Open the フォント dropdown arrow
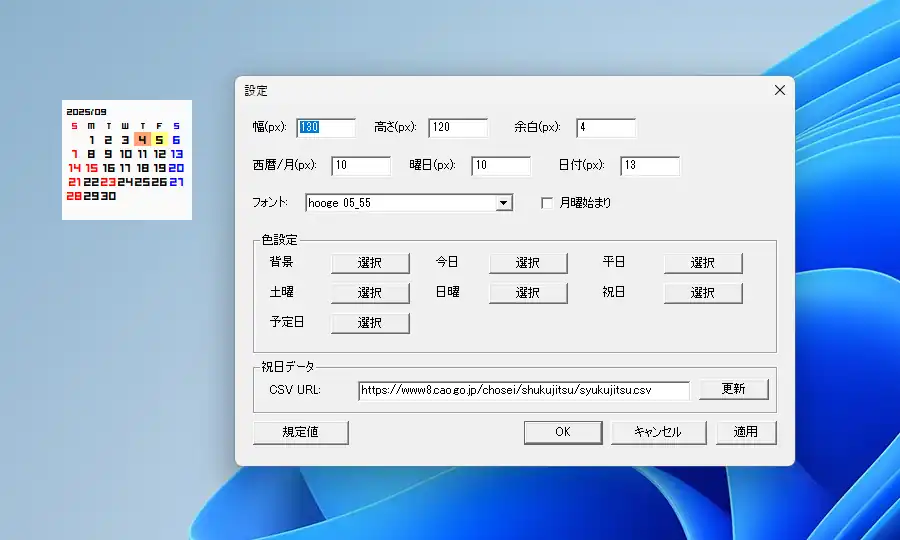The height and width of the screenshot is (540, 900). click(x=503, y=203)
